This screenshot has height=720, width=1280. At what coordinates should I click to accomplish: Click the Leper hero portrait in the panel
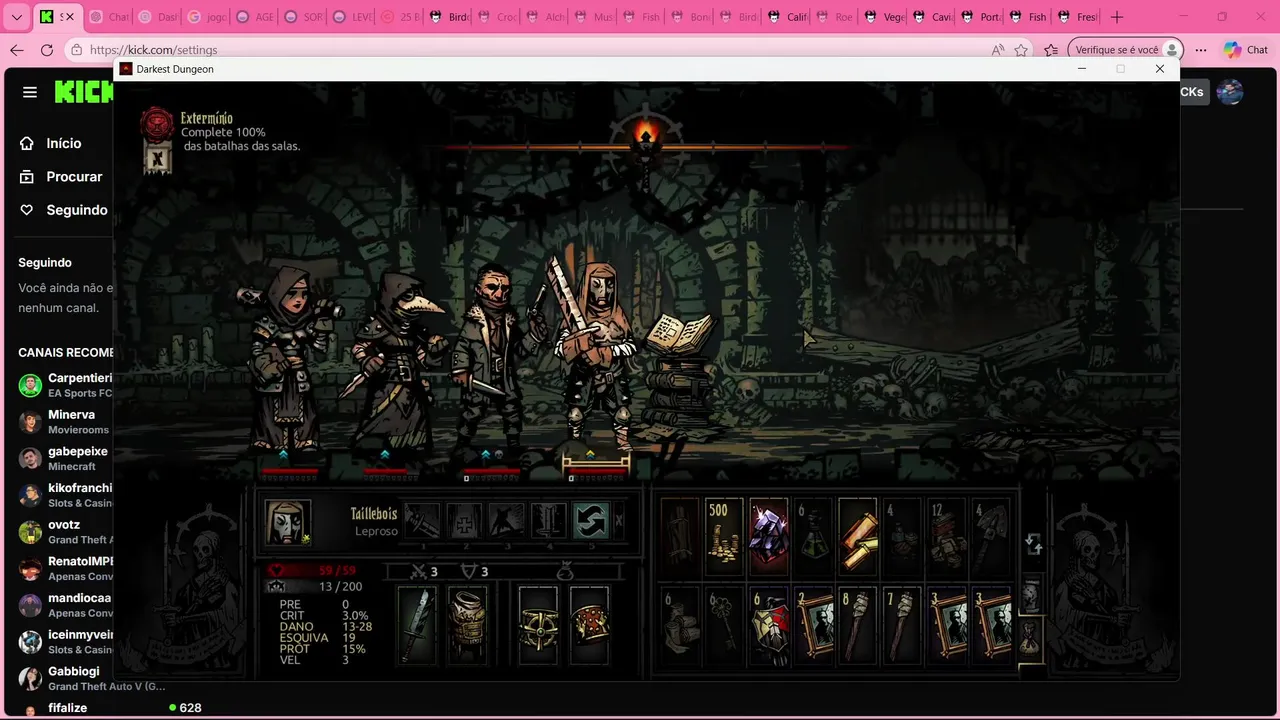tap(288, 521)
